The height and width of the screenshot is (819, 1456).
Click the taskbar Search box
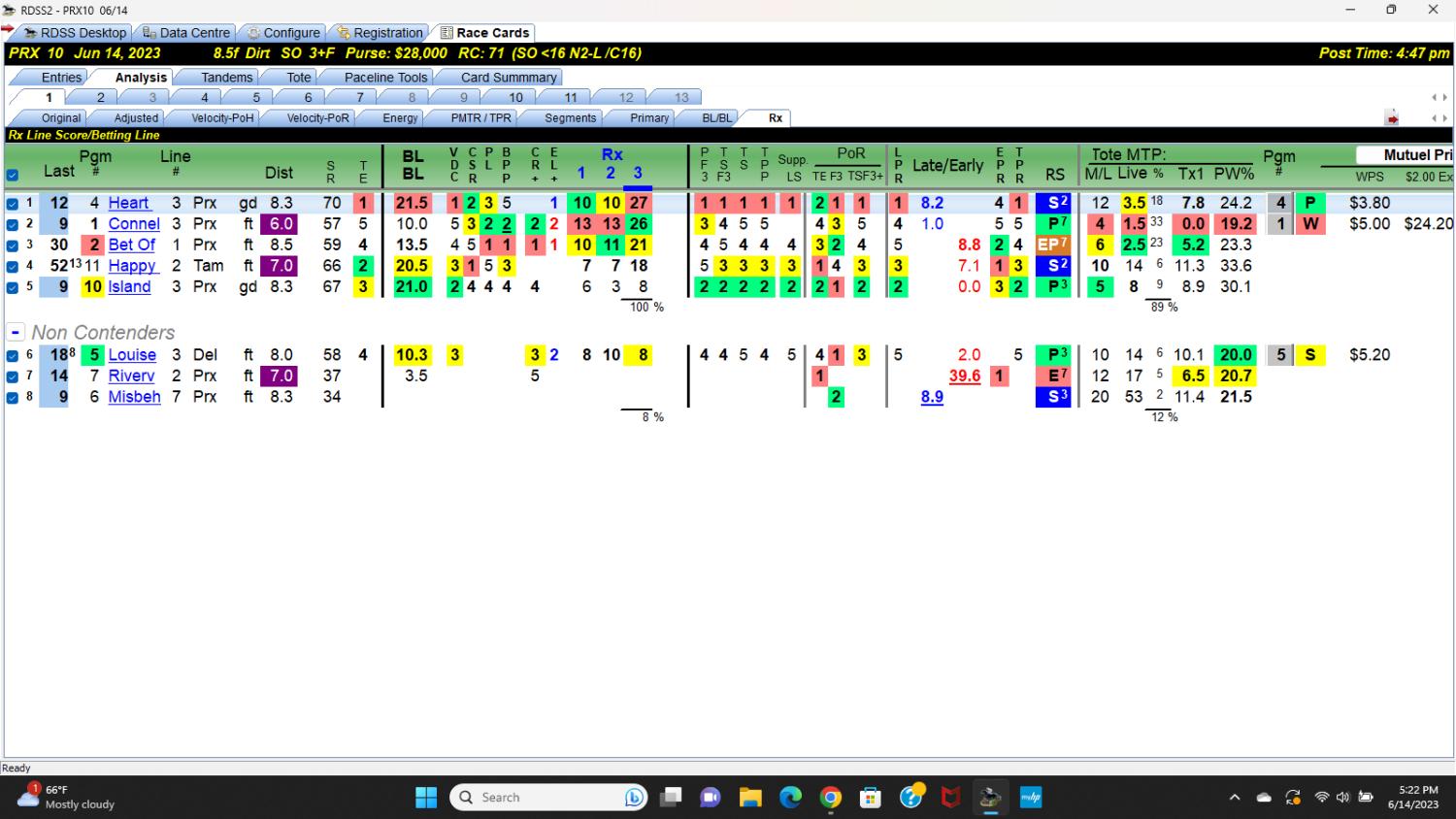click(548, 798)
